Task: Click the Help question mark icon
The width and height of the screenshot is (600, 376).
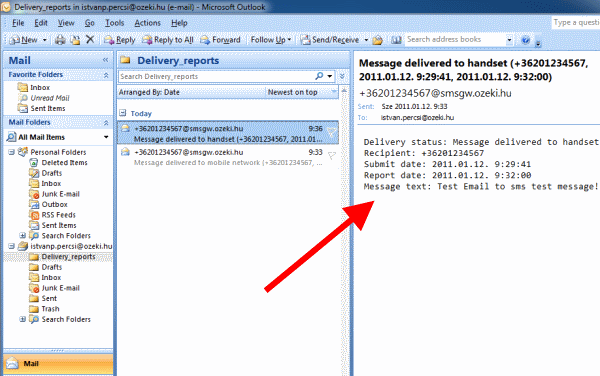Action: tap(526, 40)
